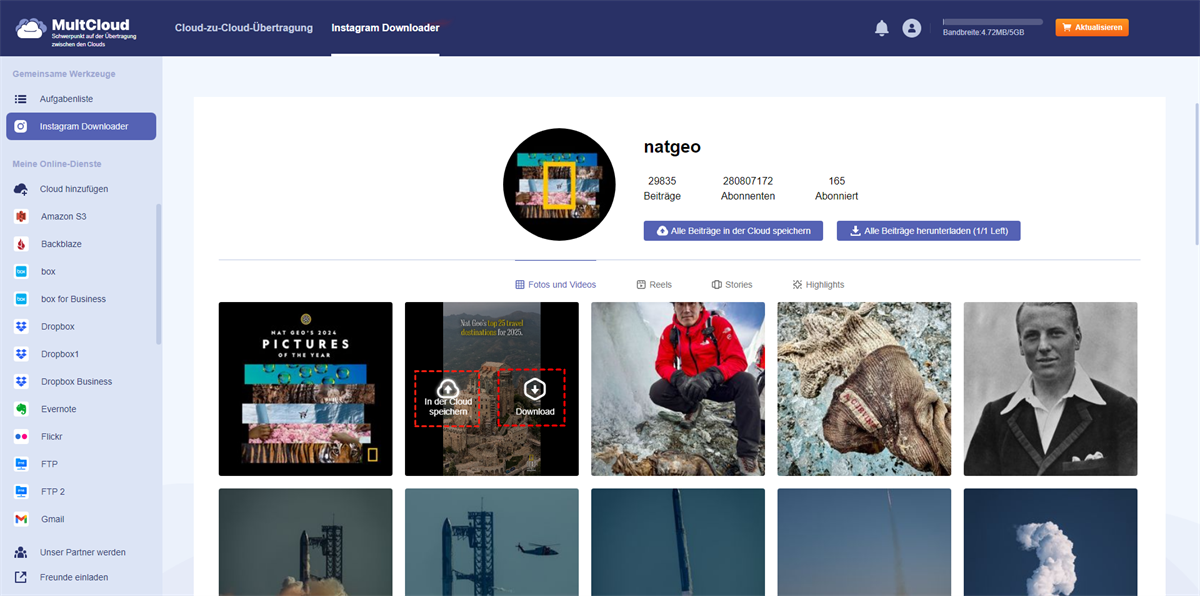
Task: Select the FTP icon
Action: pyautogui.click(x=20, y=464)
